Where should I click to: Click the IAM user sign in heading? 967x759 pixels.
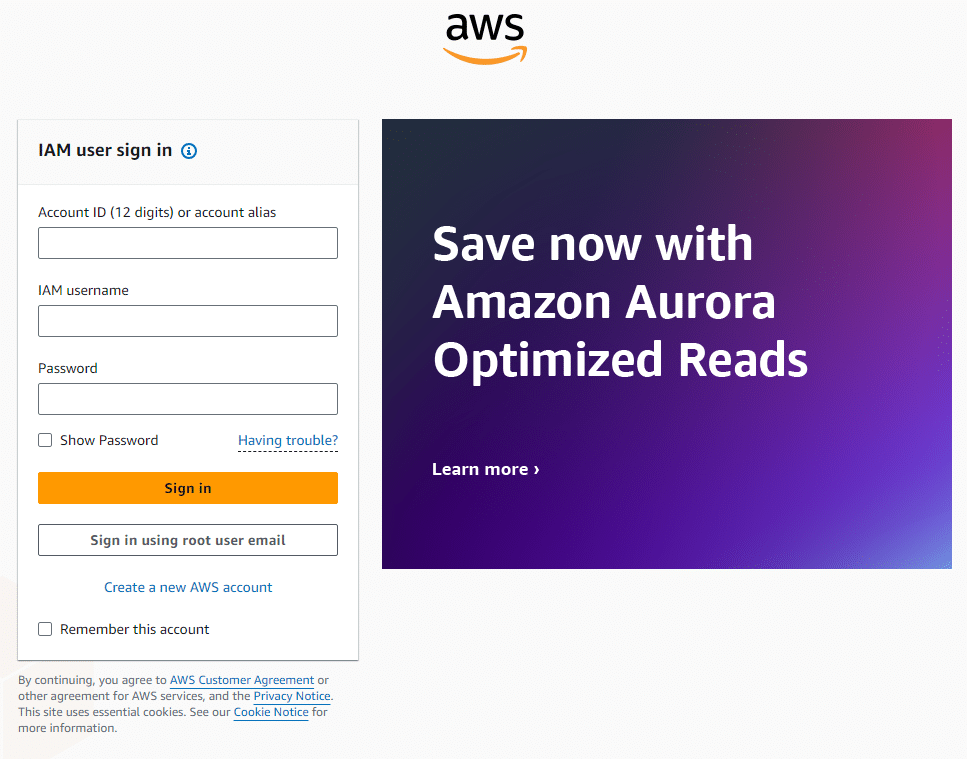pyautogui.click(x=105, y=151)
